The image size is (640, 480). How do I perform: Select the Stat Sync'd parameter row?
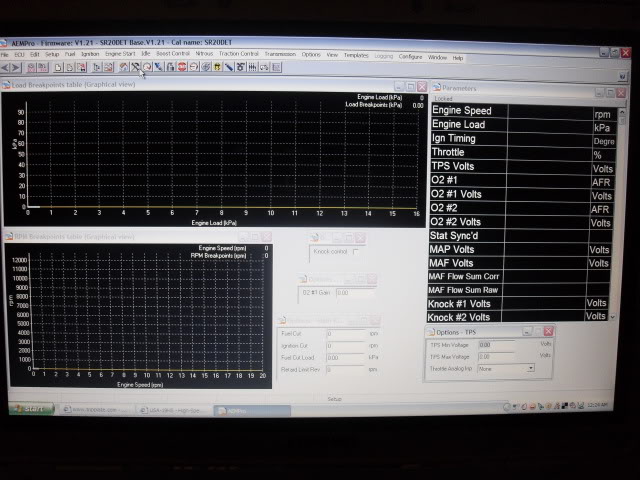[x=520, y=236]
